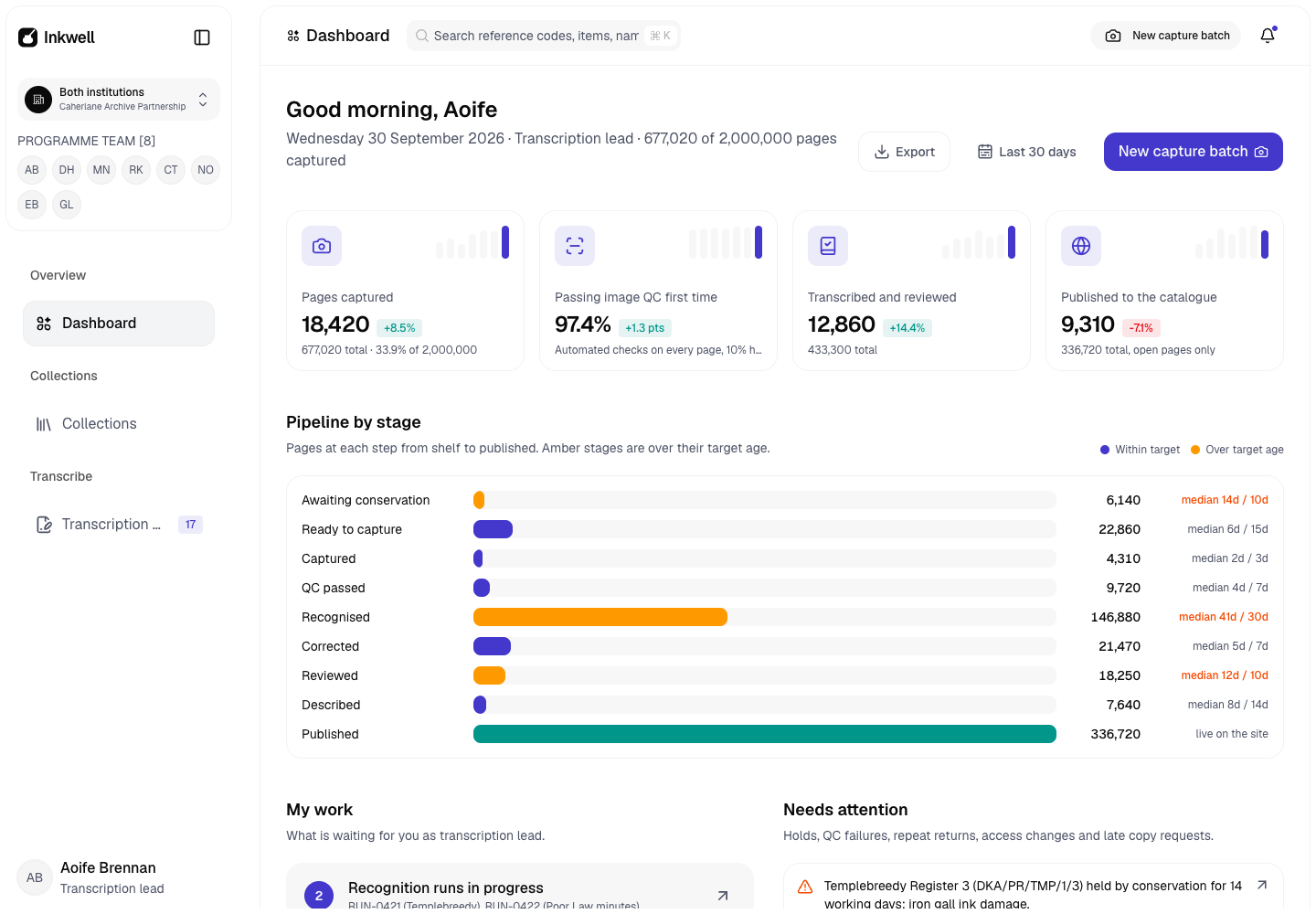This screenshot has width=1316, height=914.
Task: Click the image QC scan icon
Action: tap(575, 246)
